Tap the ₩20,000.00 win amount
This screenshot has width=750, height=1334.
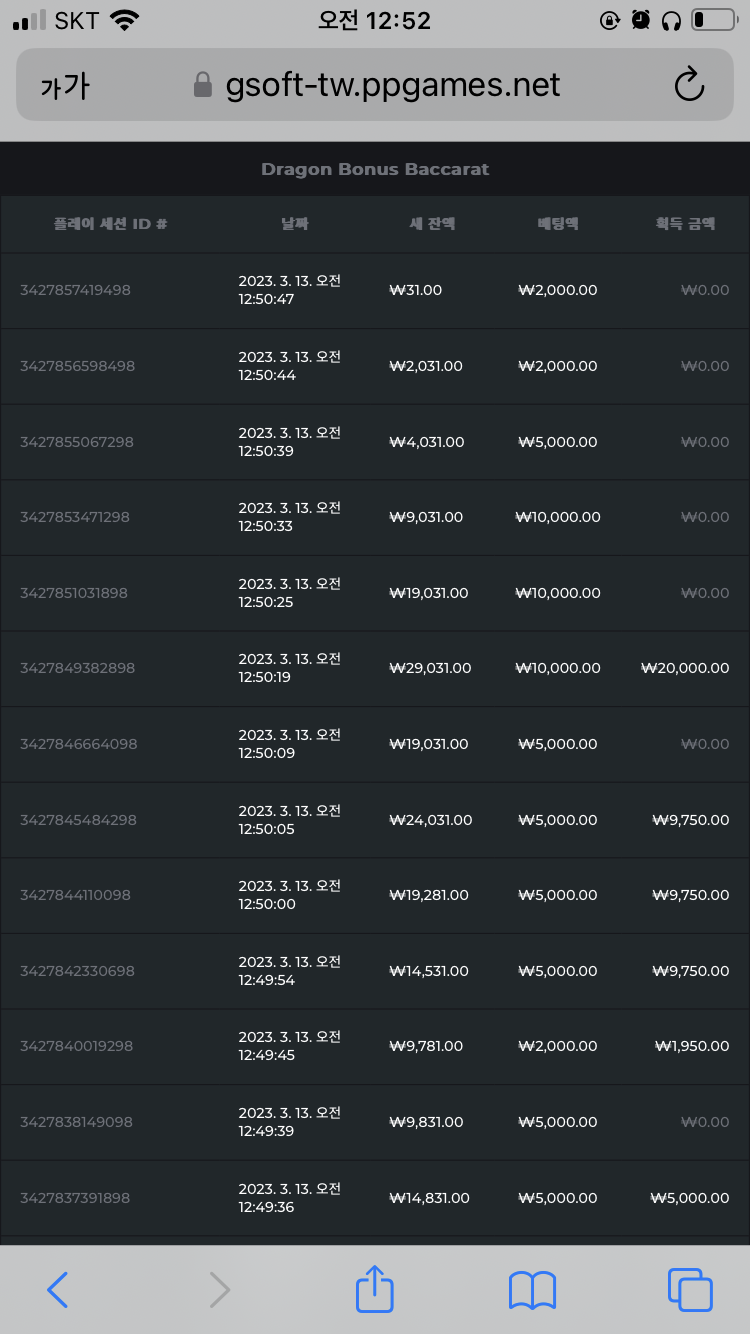(x=685, y=668)
